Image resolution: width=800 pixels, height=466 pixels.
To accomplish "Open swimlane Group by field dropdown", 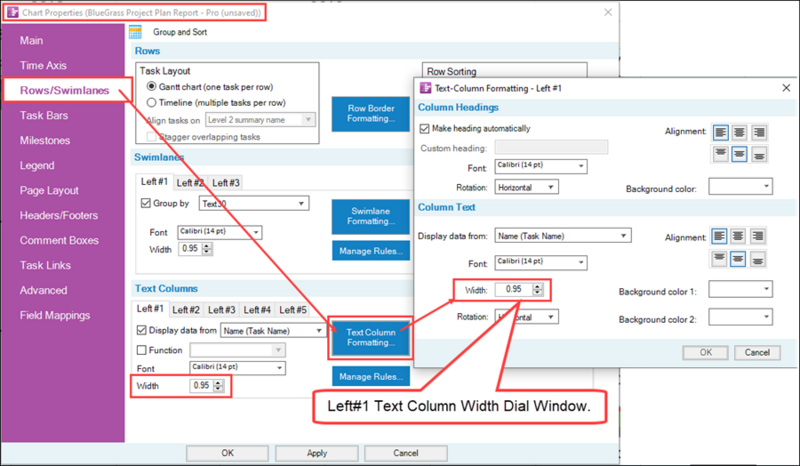I will 254,203.
